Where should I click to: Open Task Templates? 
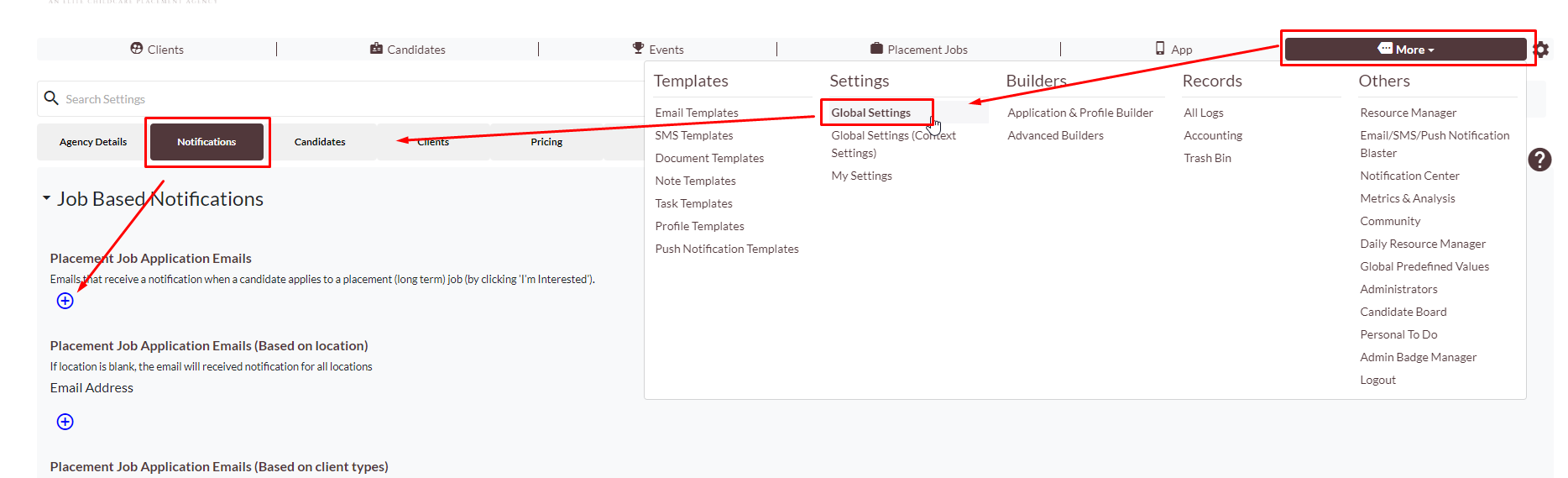tap(693, 203)
